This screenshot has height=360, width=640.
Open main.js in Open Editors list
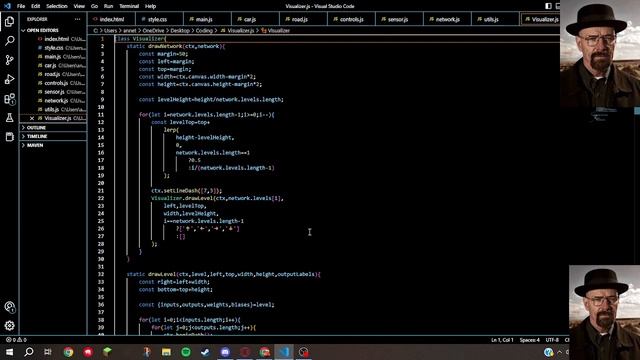tap(53, 57)
